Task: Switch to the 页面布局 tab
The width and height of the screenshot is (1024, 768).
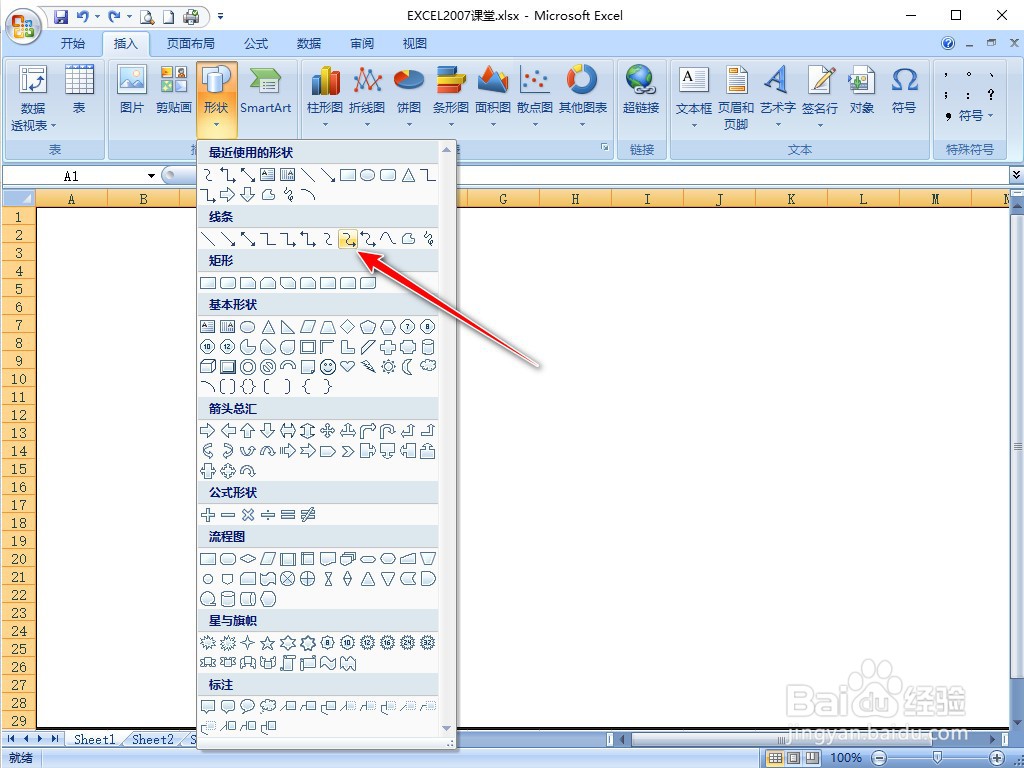Action: [x=190, y=44]
